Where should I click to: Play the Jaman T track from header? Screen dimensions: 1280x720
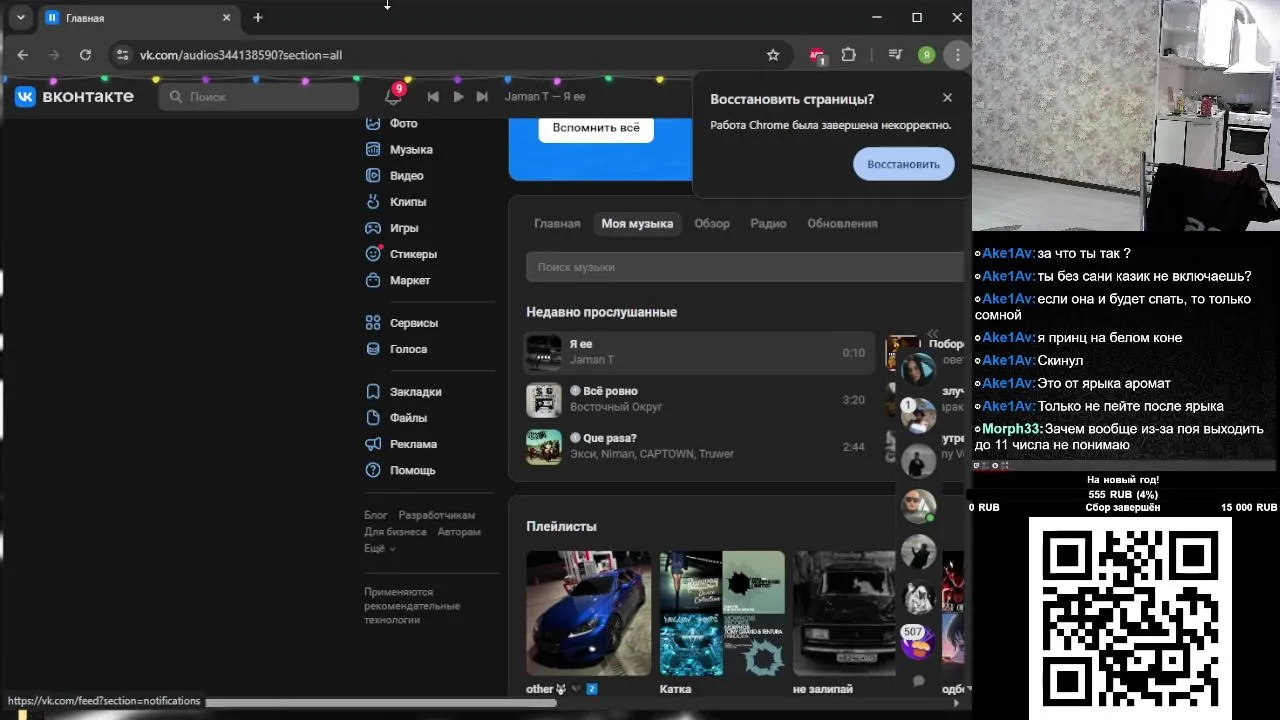coord(458,96)
